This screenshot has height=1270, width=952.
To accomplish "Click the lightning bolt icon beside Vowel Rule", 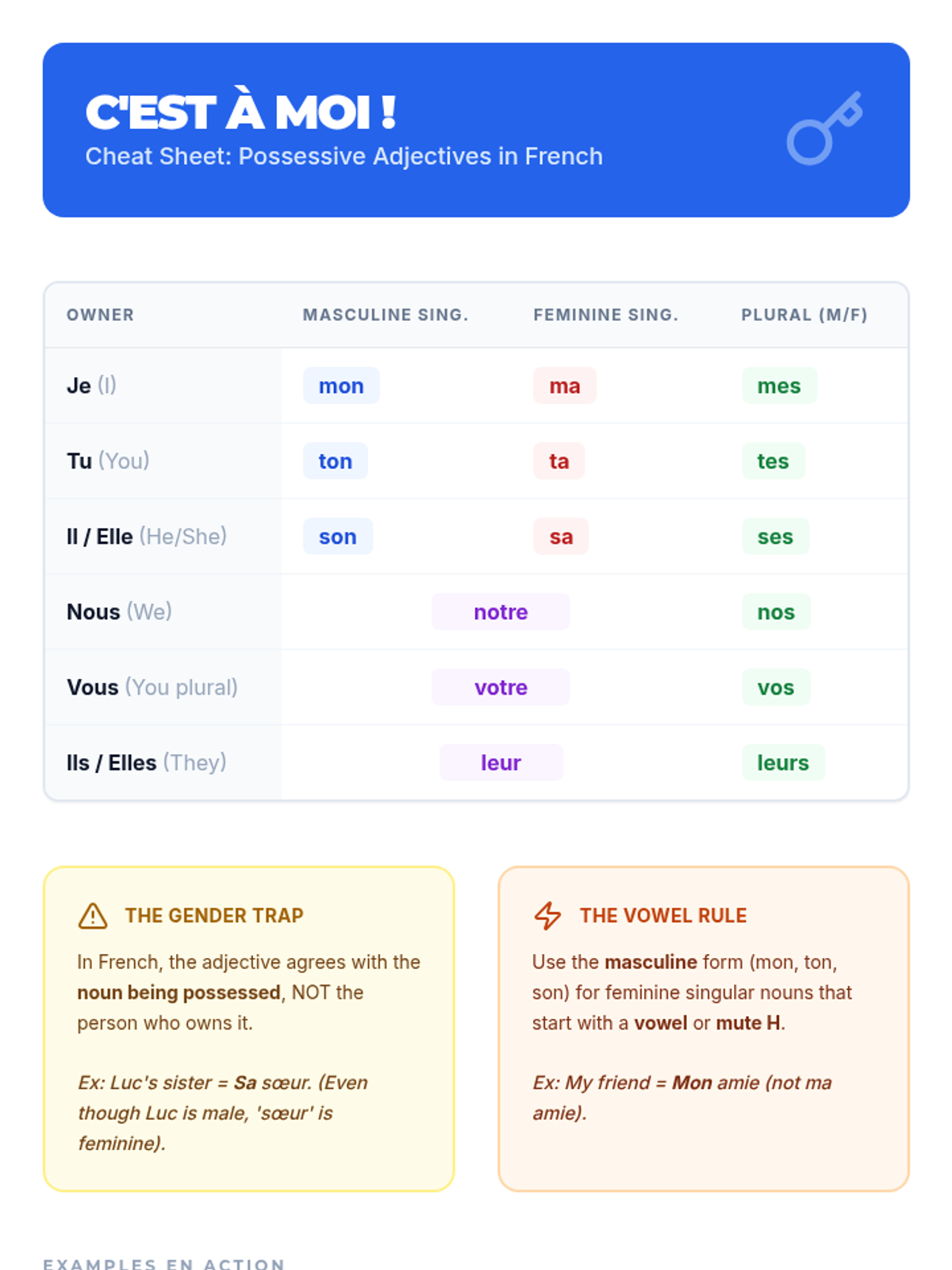I will 547,915.
